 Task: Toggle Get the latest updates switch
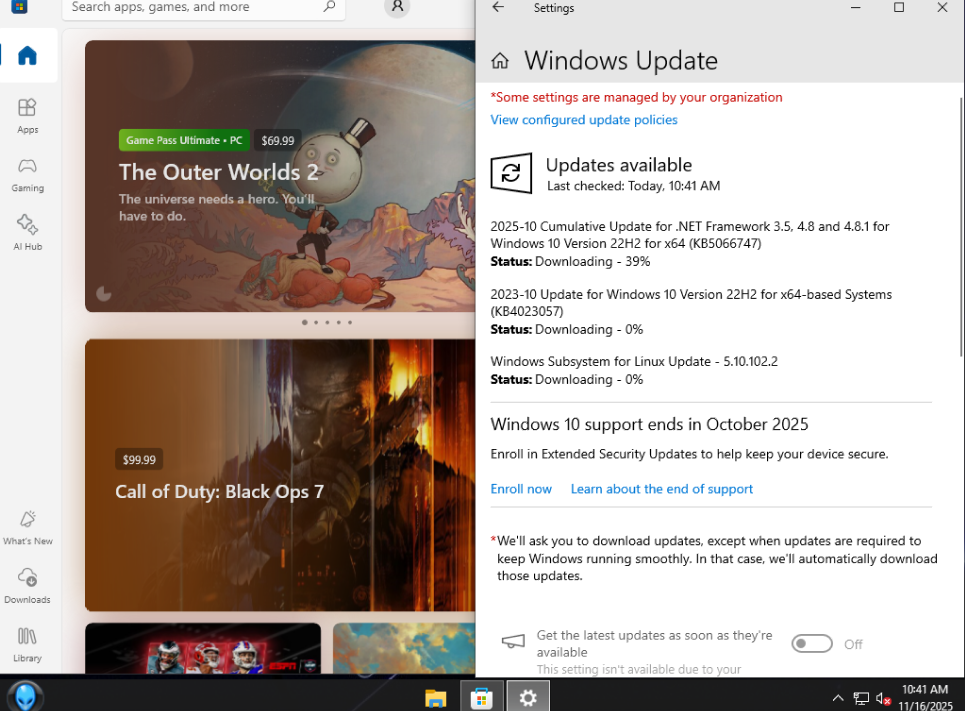click(812, 644)
